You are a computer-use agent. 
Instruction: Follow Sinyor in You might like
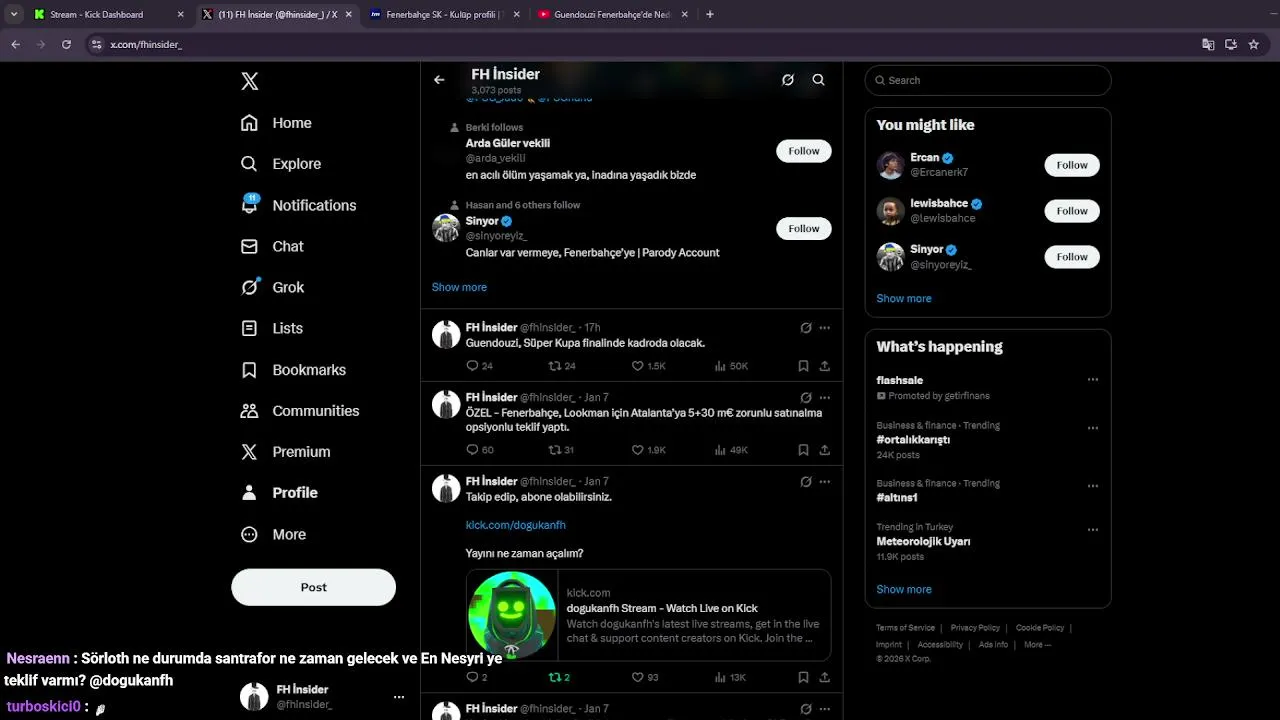point(1072,257)
